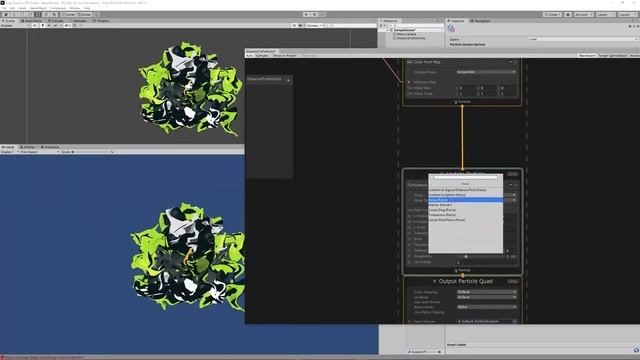Open the Edit menu
The image size is (640, 360).
click(x=12, y=8)
